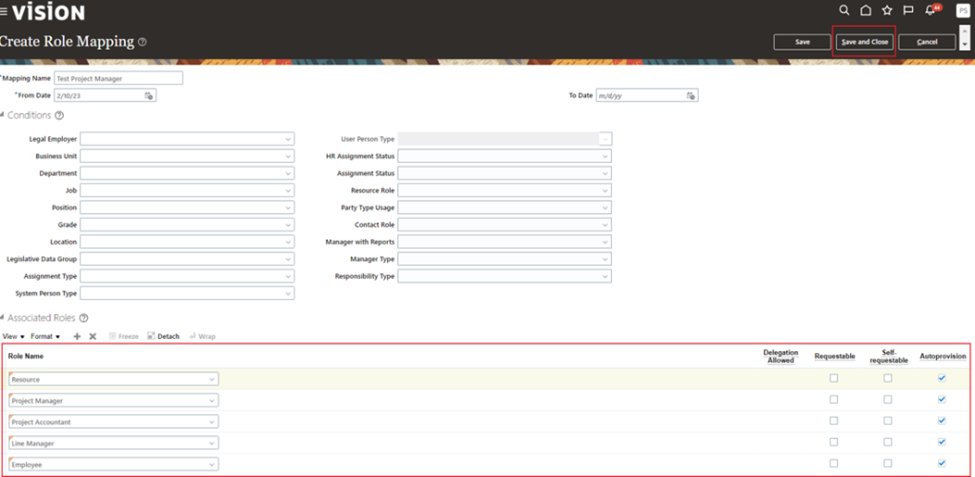The image size is (975, 477).
Task: Click the Mapping Name input field
Action: pos(118,78)
